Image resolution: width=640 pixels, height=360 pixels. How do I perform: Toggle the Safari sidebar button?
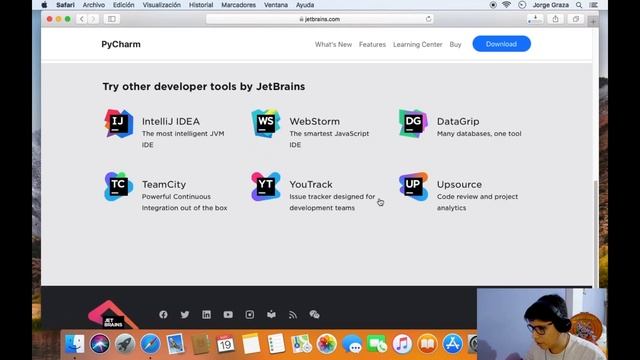(111, 19)
